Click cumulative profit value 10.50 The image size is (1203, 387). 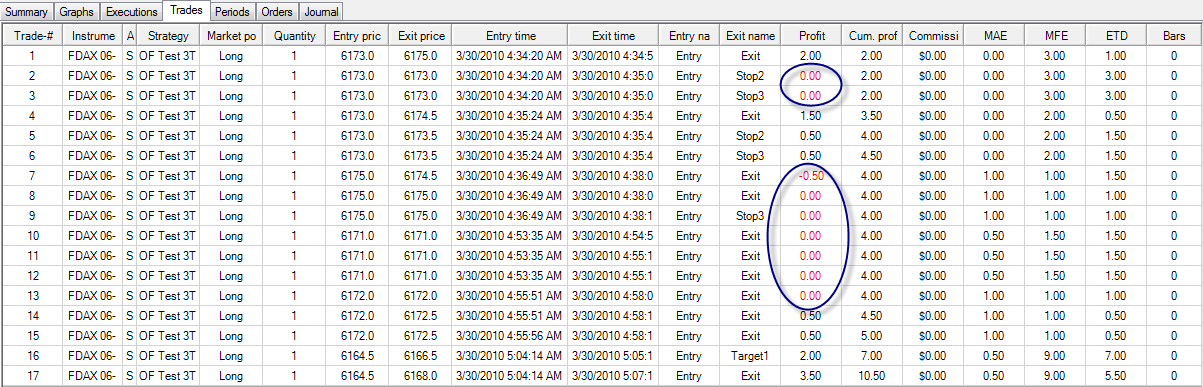coord(871,376)
